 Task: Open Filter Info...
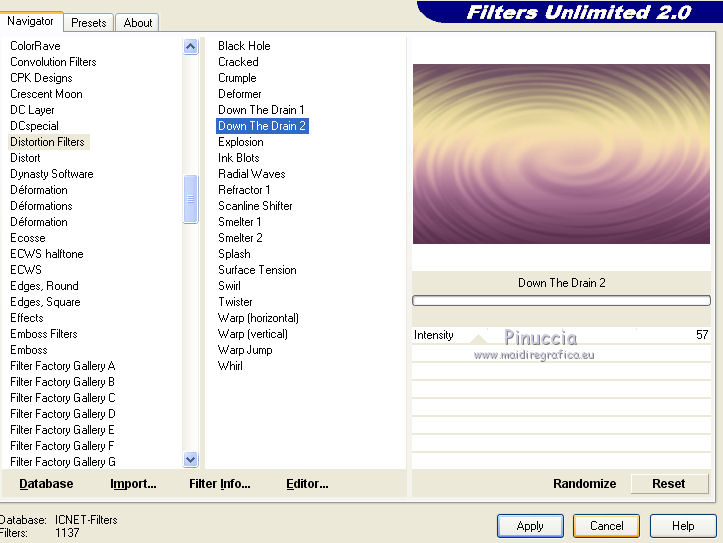click(x=219, y=484)
